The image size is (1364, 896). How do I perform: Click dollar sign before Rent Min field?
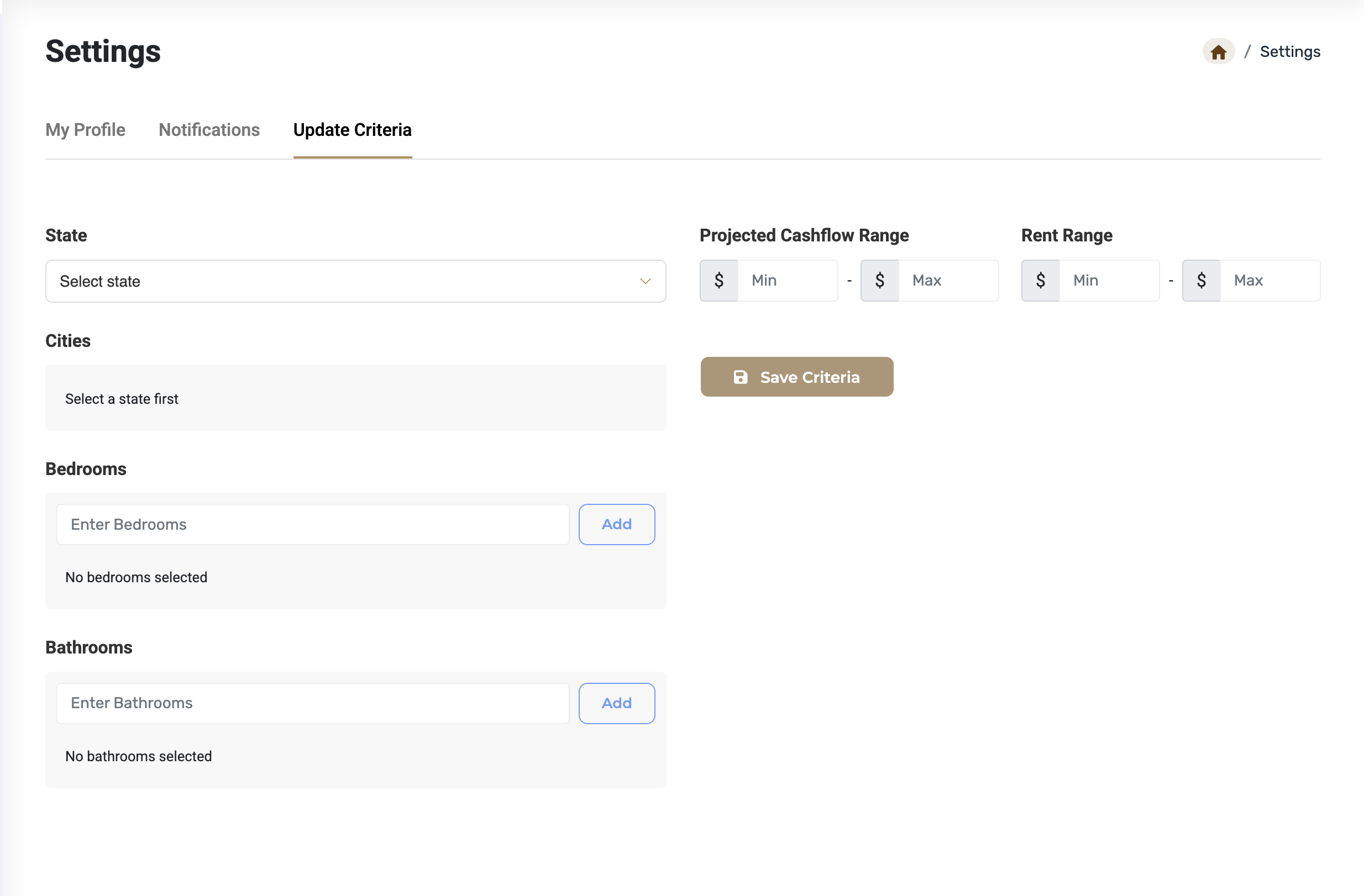1040,281
